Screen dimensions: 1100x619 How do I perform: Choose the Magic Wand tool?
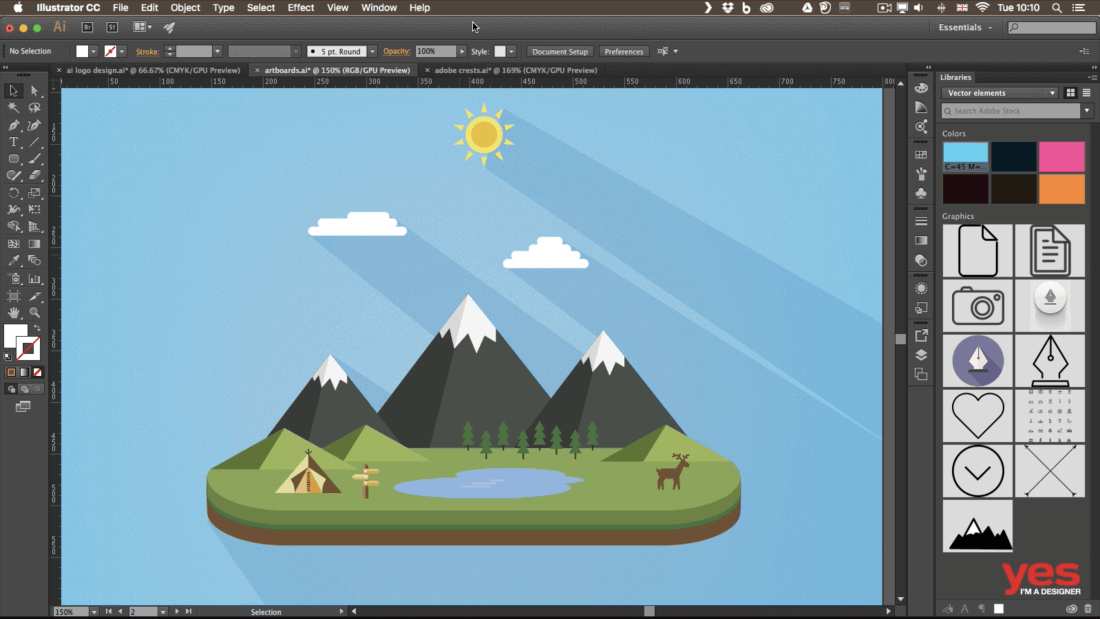point(14,108)
